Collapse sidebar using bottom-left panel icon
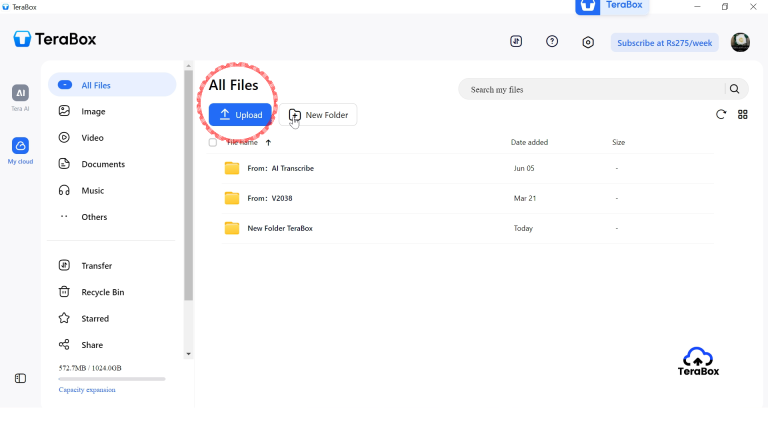The height and width of the screenshot is (432, 768). [x=20, y=378]
